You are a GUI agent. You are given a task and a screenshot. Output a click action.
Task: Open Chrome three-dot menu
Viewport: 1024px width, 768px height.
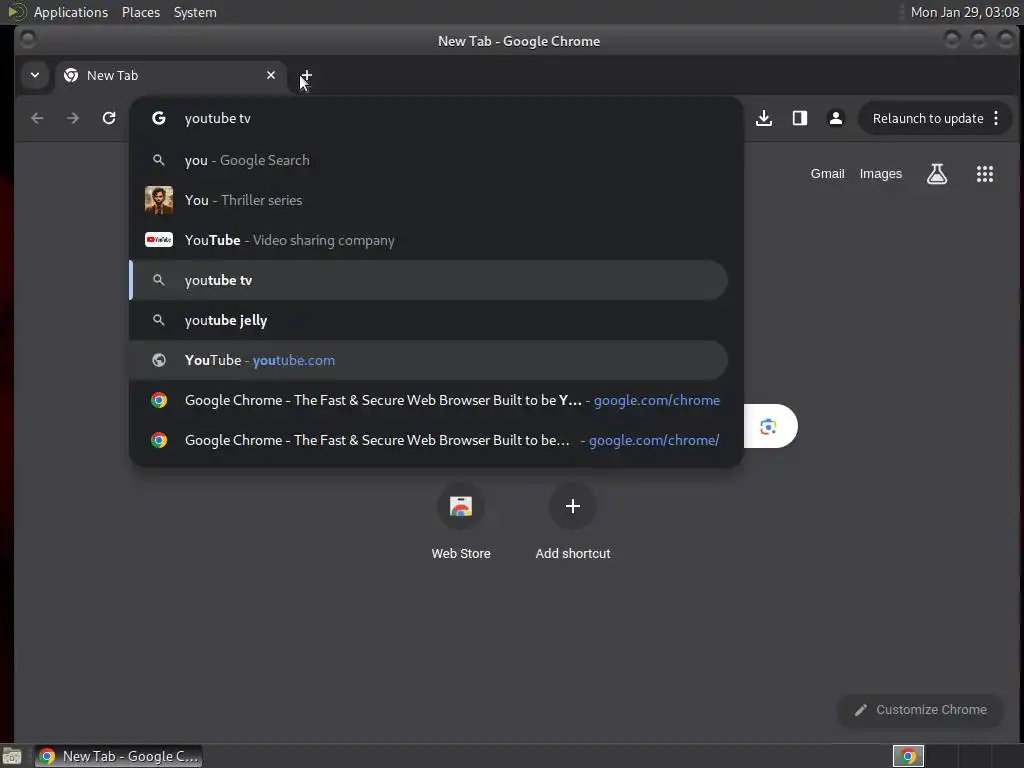click(x=996, y=118)
